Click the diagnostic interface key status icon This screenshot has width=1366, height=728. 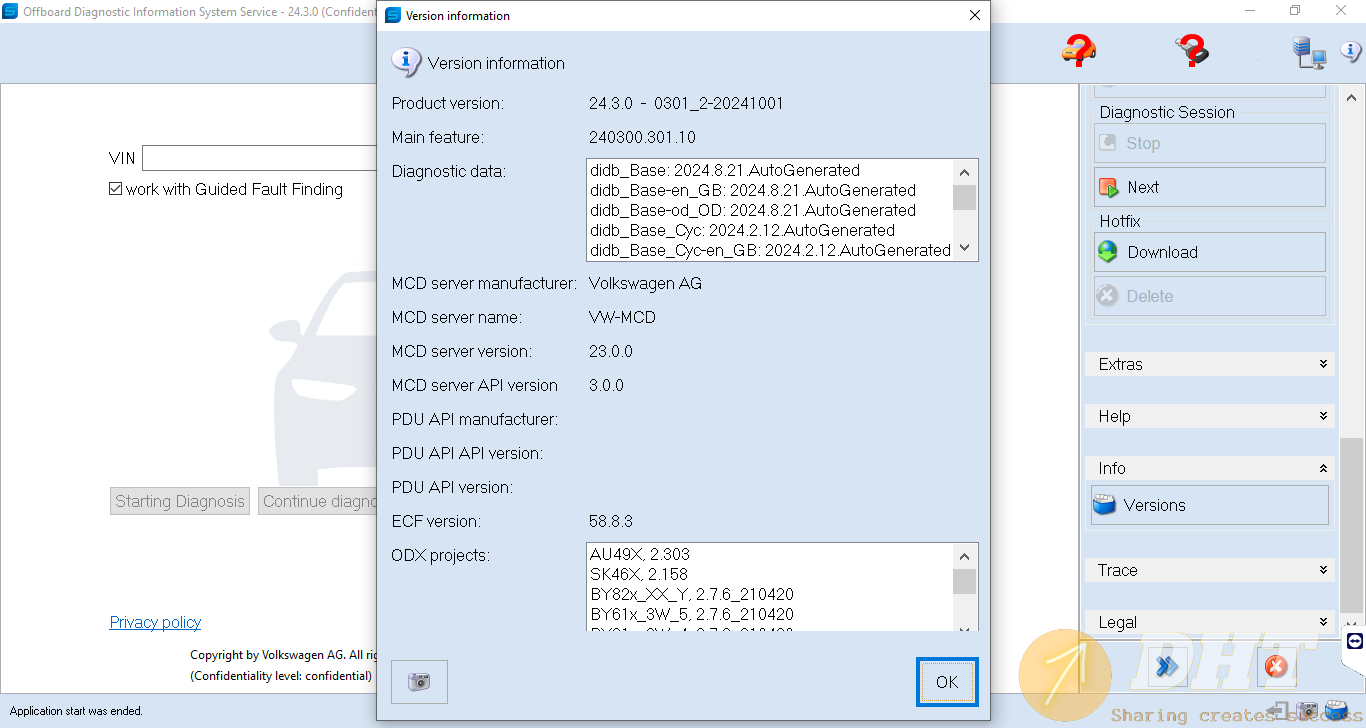tap(1192, 50)
